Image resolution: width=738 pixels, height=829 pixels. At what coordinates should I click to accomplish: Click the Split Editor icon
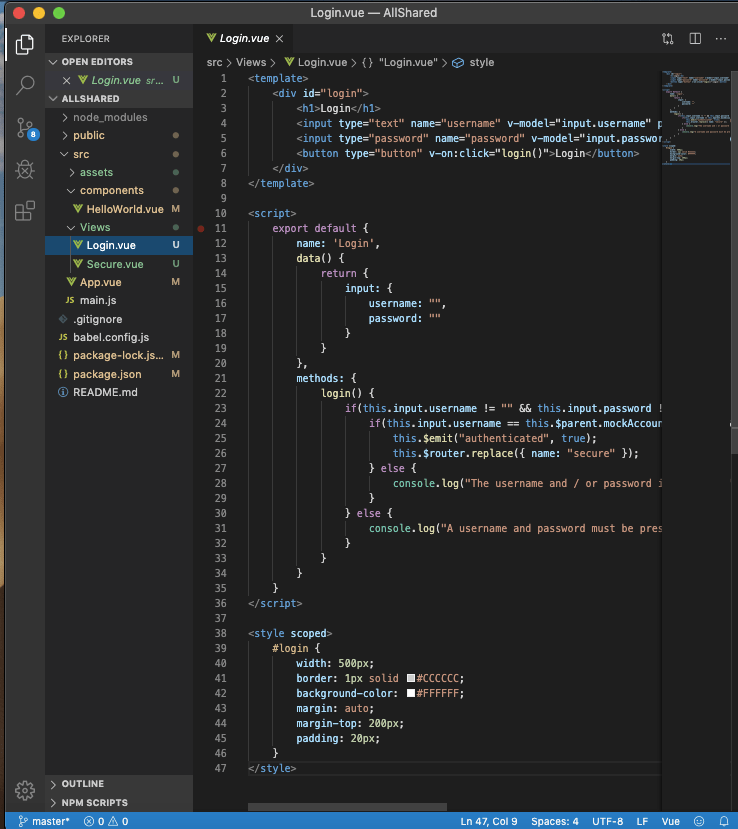(x=695, y=38)
